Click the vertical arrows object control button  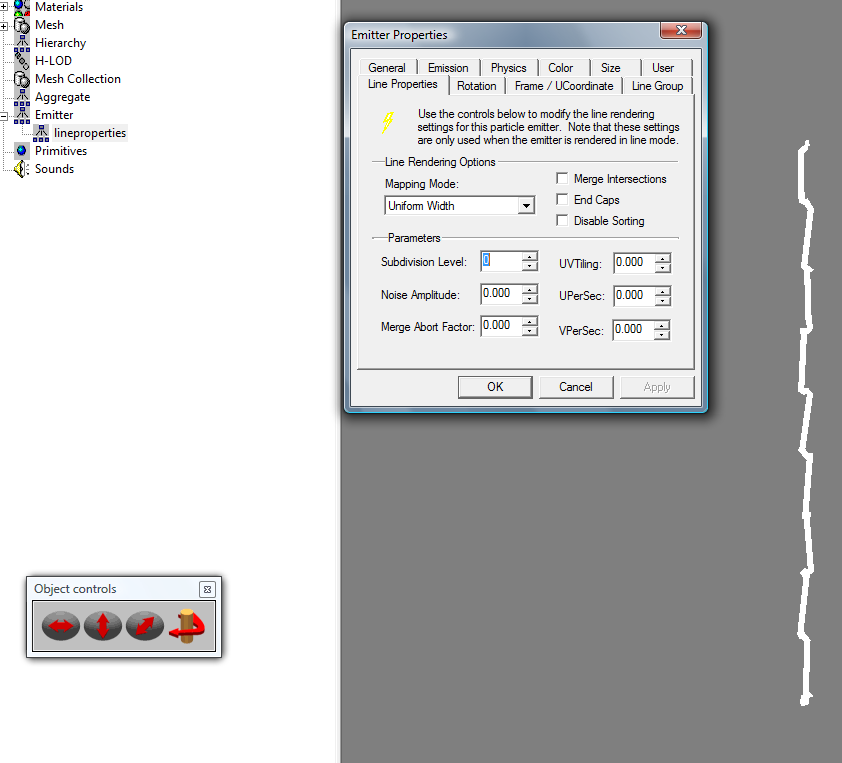(x=103, y=627)
